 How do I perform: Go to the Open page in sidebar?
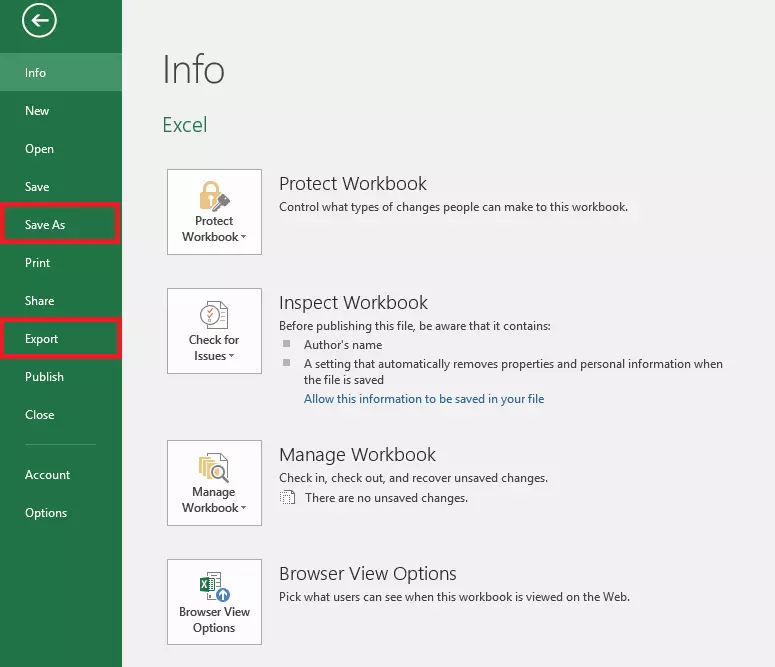pyautogui.click(x=61, y=148)
